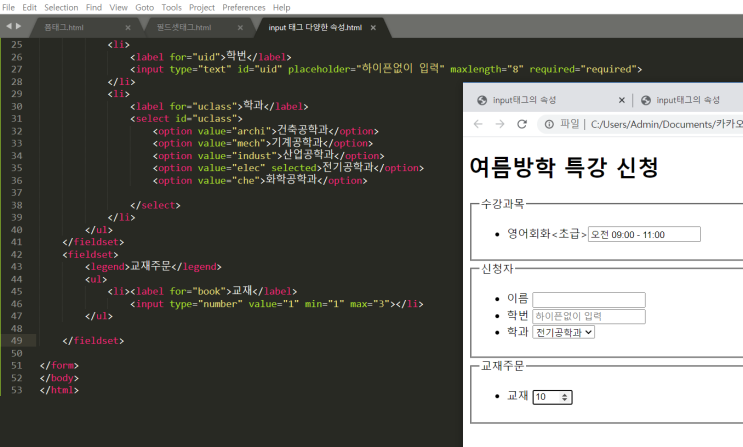Click the 교재주문 legend text in code

click(x=150, y=266)
